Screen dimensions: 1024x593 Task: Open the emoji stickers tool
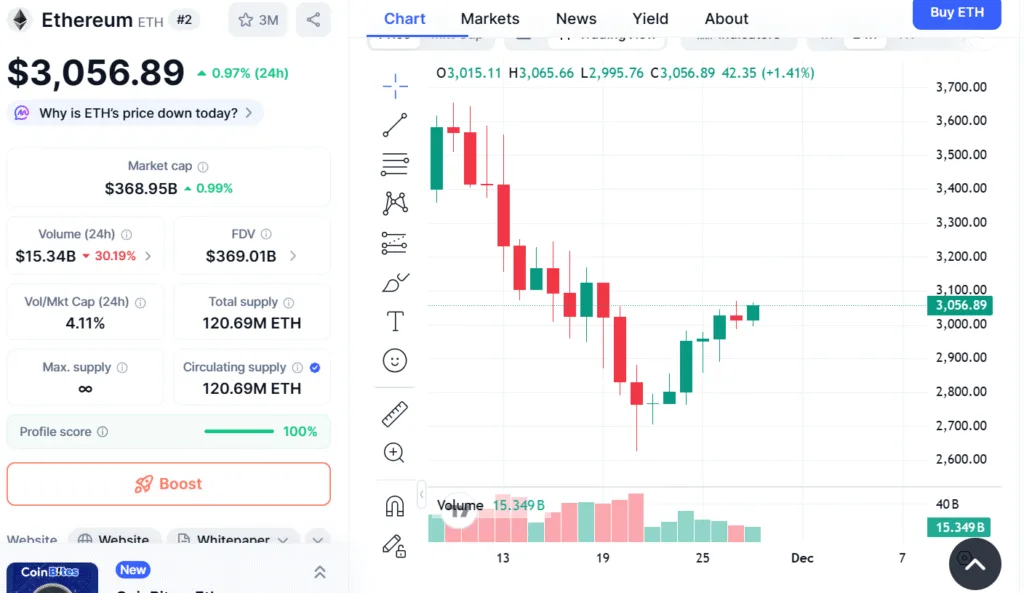[394, 360]
